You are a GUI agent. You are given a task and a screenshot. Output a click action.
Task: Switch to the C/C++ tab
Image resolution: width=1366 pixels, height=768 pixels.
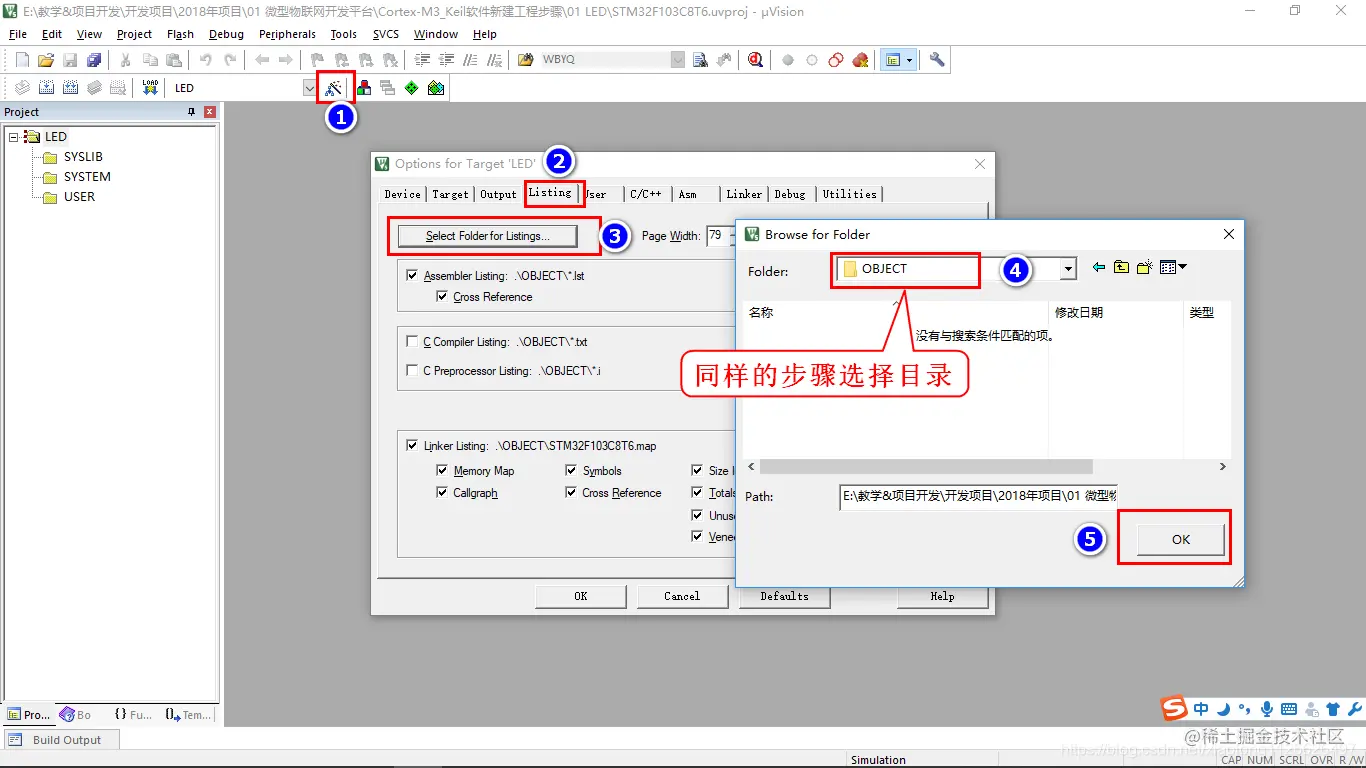(x=646, y=194)
